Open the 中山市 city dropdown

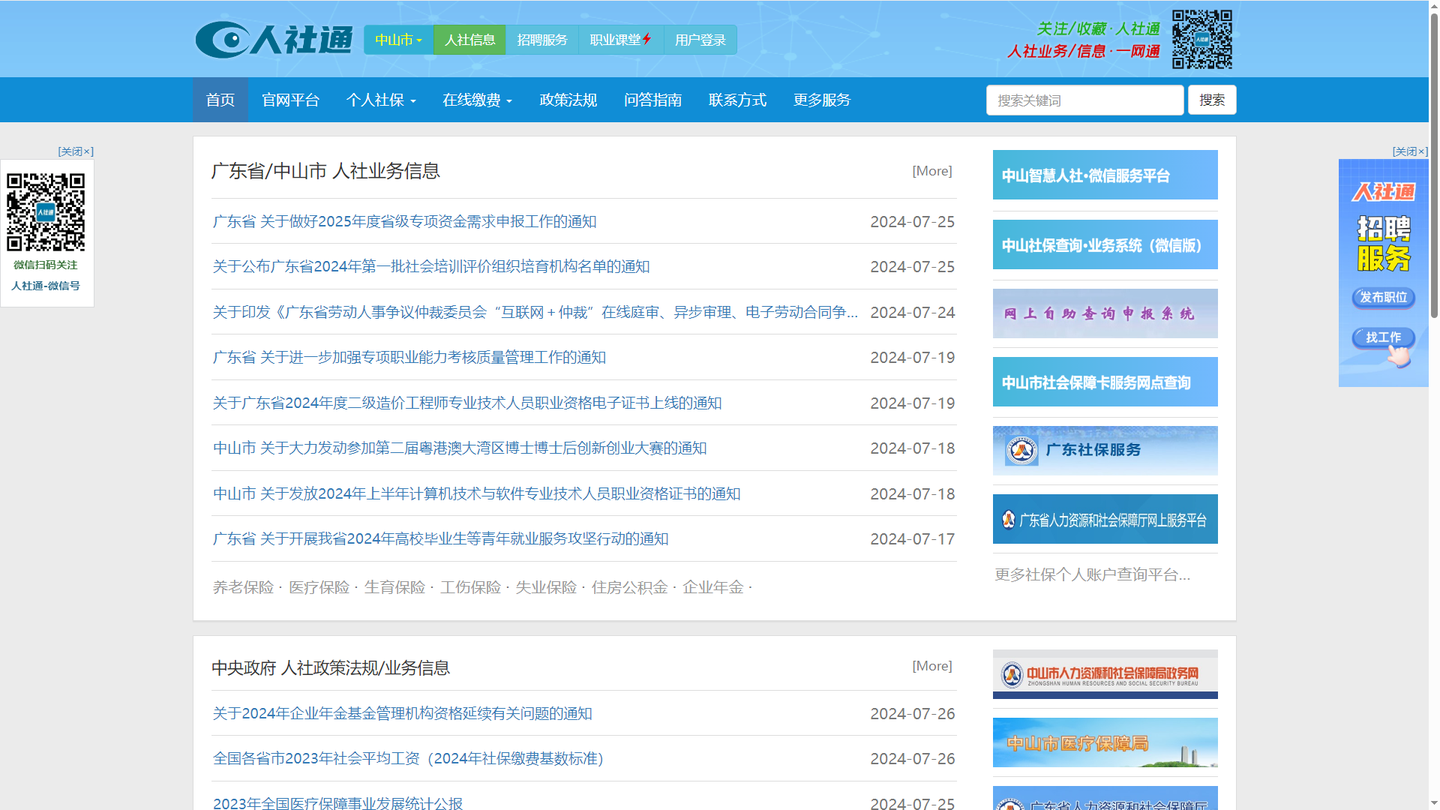tap(399, 40)
